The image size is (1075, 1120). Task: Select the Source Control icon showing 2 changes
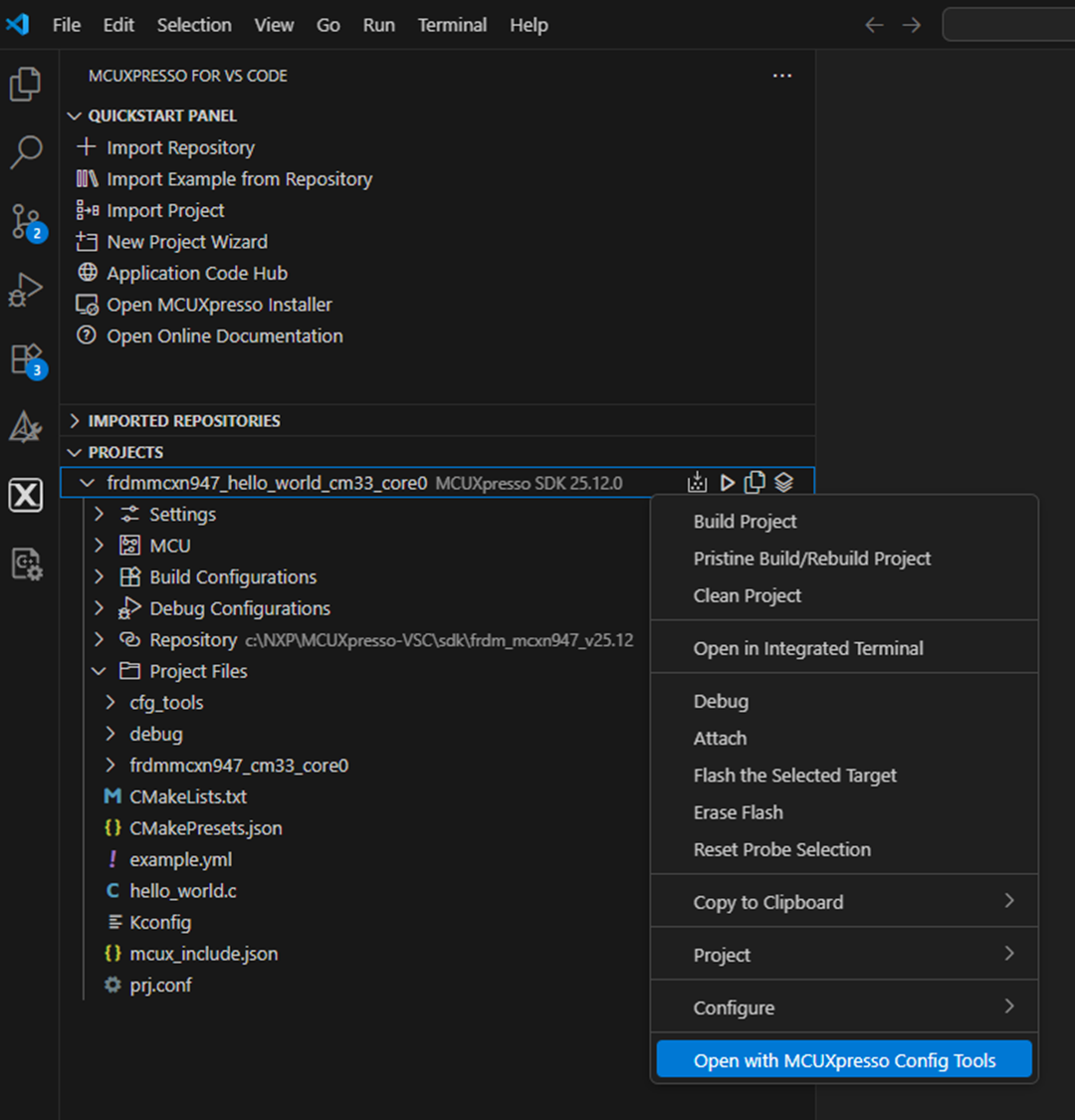[x=27, y=223]
